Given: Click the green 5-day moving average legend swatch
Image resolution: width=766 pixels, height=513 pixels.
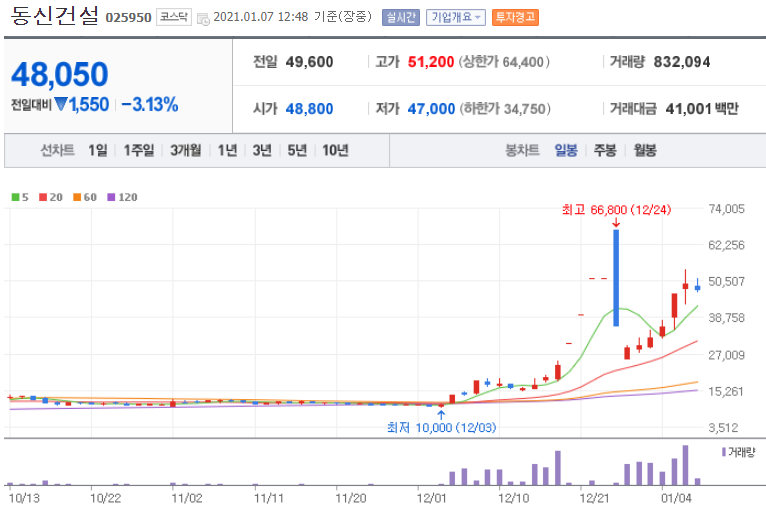Looking at the screenshot, I should pyautogui.click(x=16, y=197).
